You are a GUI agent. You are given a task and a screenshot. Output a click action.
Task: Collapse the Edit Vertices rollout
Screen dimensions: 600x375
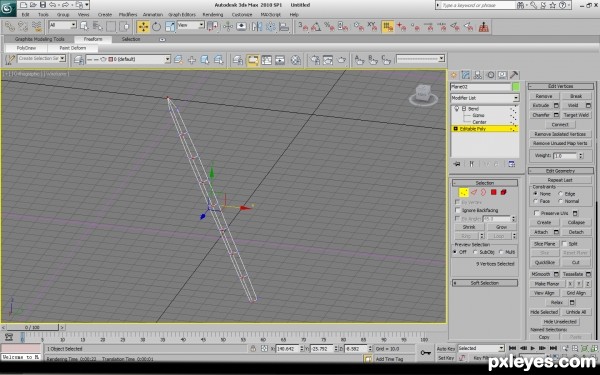(x=561, y=86)
